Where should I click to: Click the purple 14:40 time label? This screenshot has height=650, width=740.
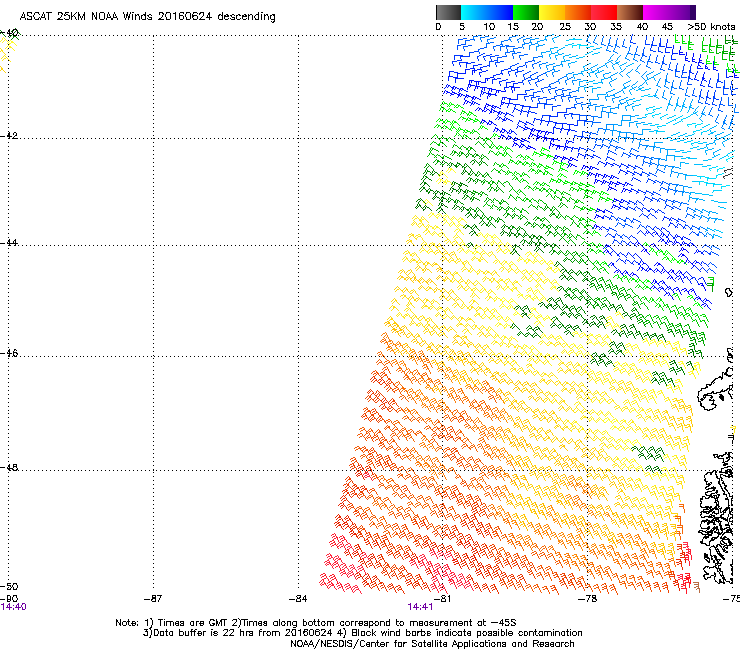pos(13,607)
